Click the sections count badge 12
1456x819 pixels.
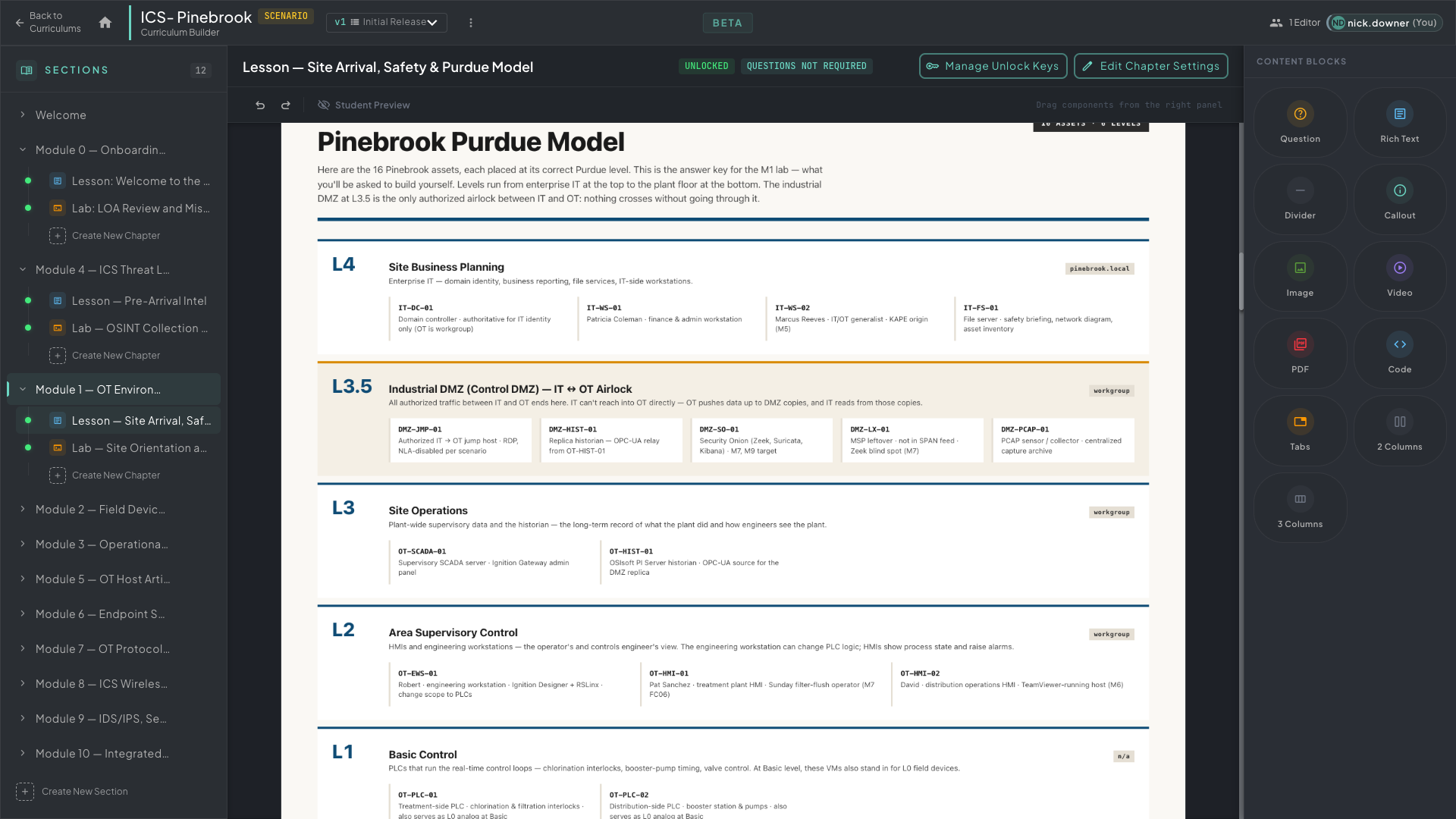click(x=200, y=71)
